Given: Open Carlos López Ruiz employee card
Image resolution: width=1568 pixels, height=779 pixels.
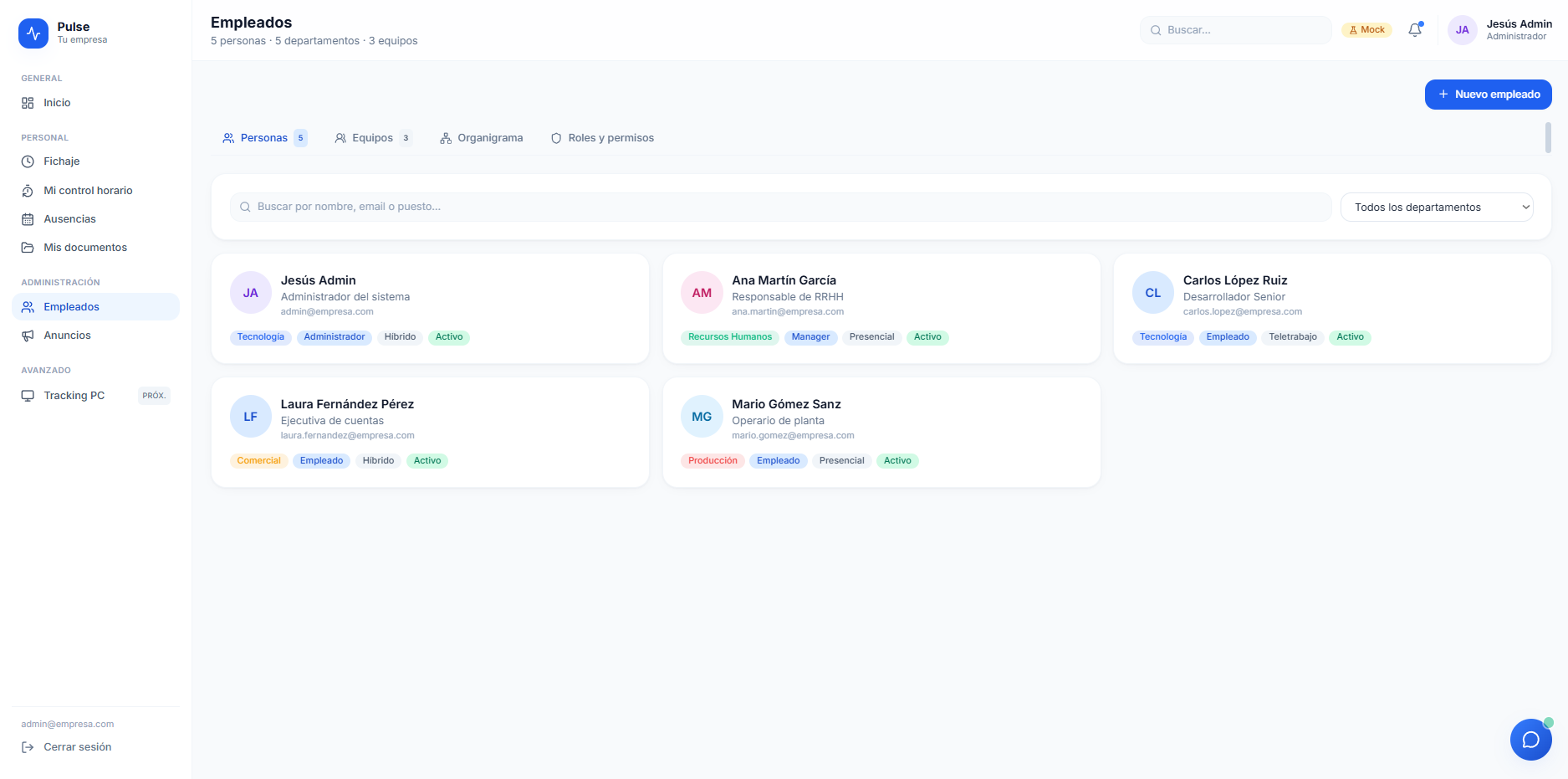Looking at the screenshot, I should pos(1332,309).
